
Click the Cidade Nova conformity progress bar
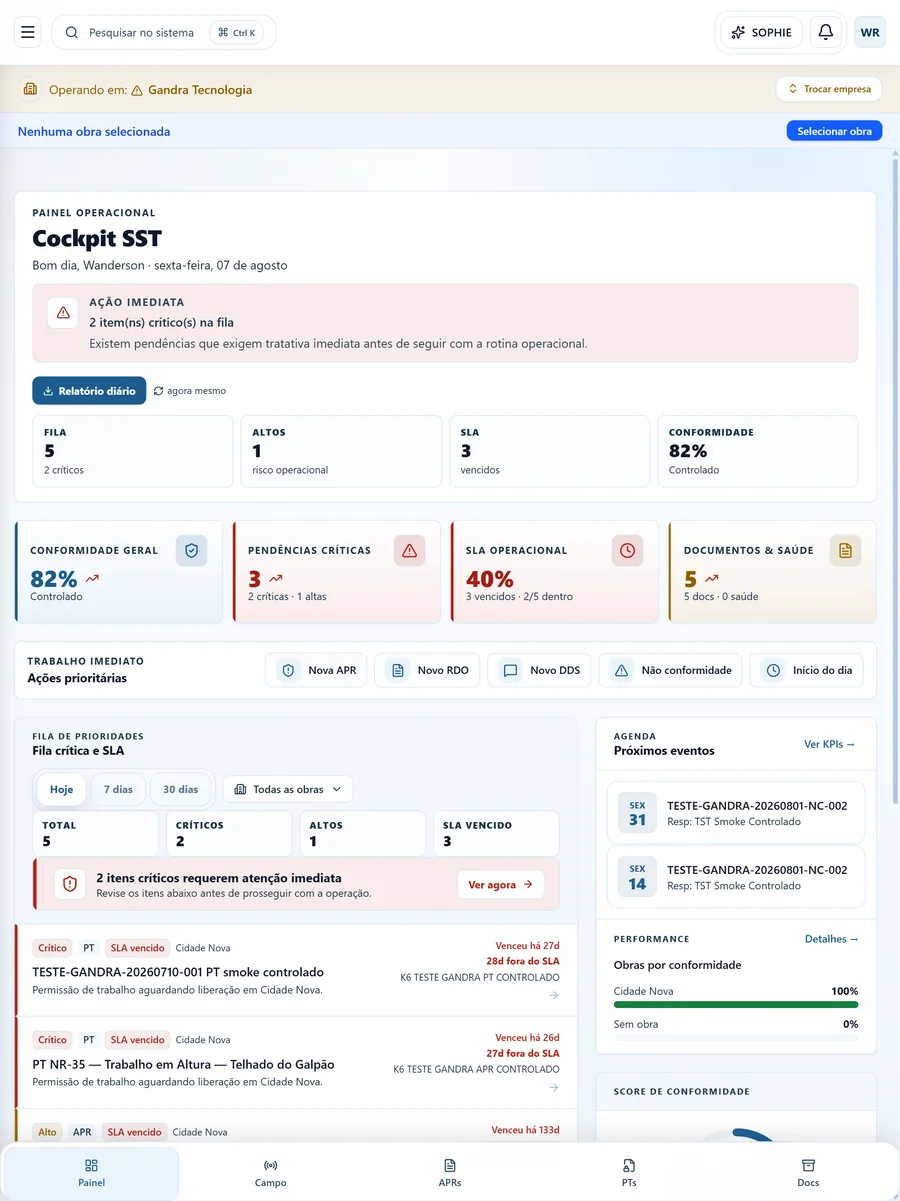coord(736,1006)
